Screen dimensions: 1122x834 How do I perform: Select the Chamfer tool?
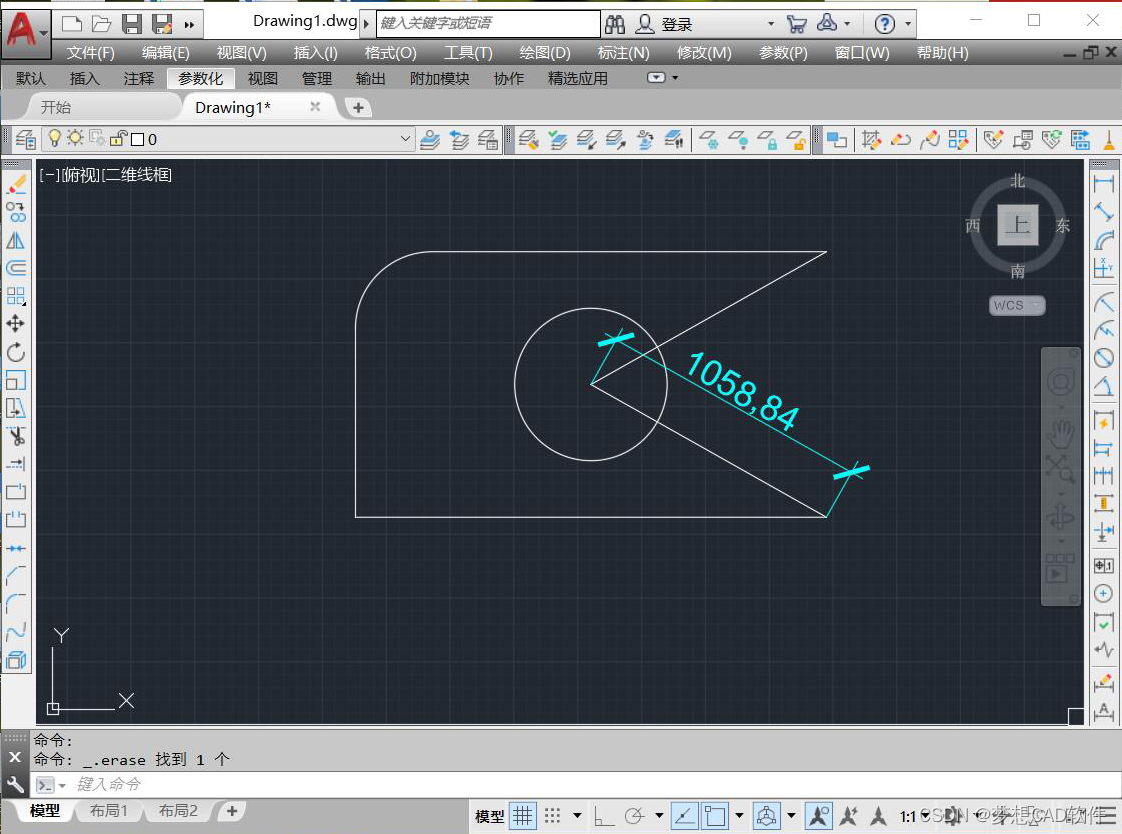(16, 575)
